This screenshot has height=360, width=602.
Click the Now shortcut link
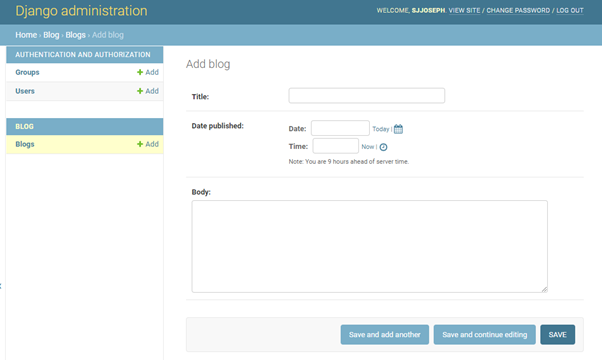click(368, 147)
